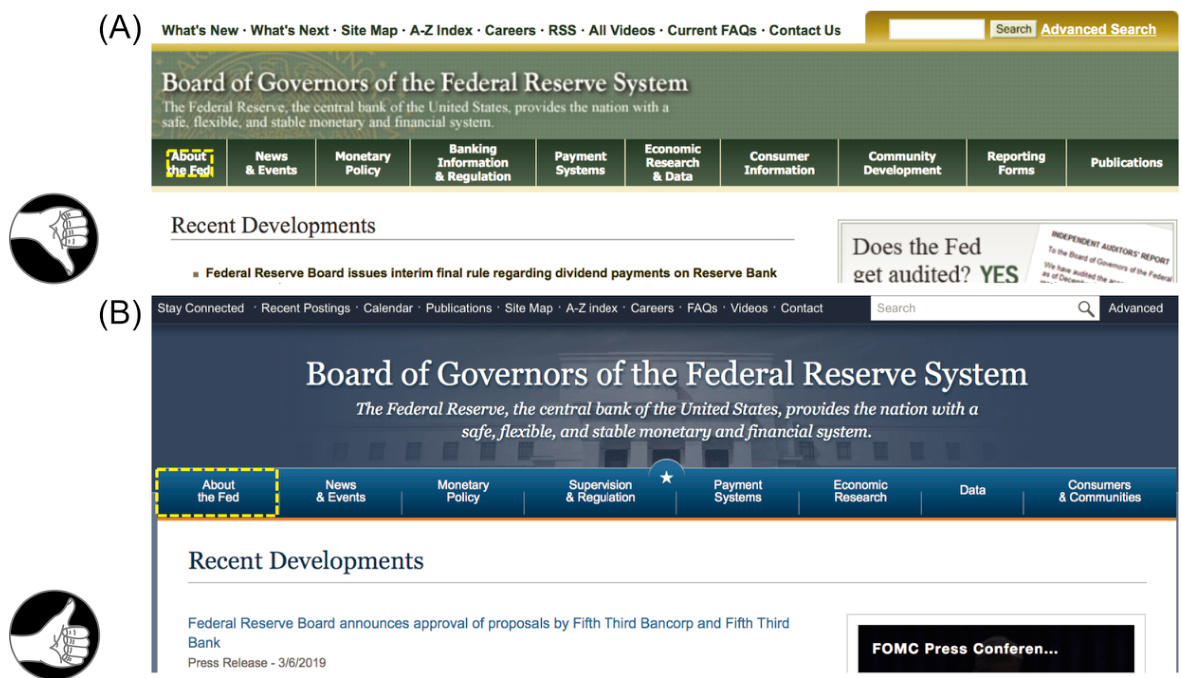
Task: Click 'Press Release - 3/6/2019' text
Action: point(257,663)
